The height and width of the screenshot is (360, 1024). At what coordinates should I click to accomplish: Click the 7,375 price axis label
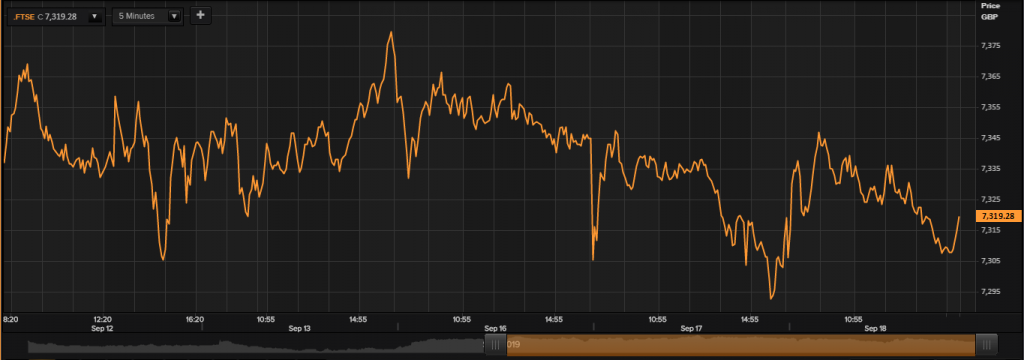tap(991, 46)
